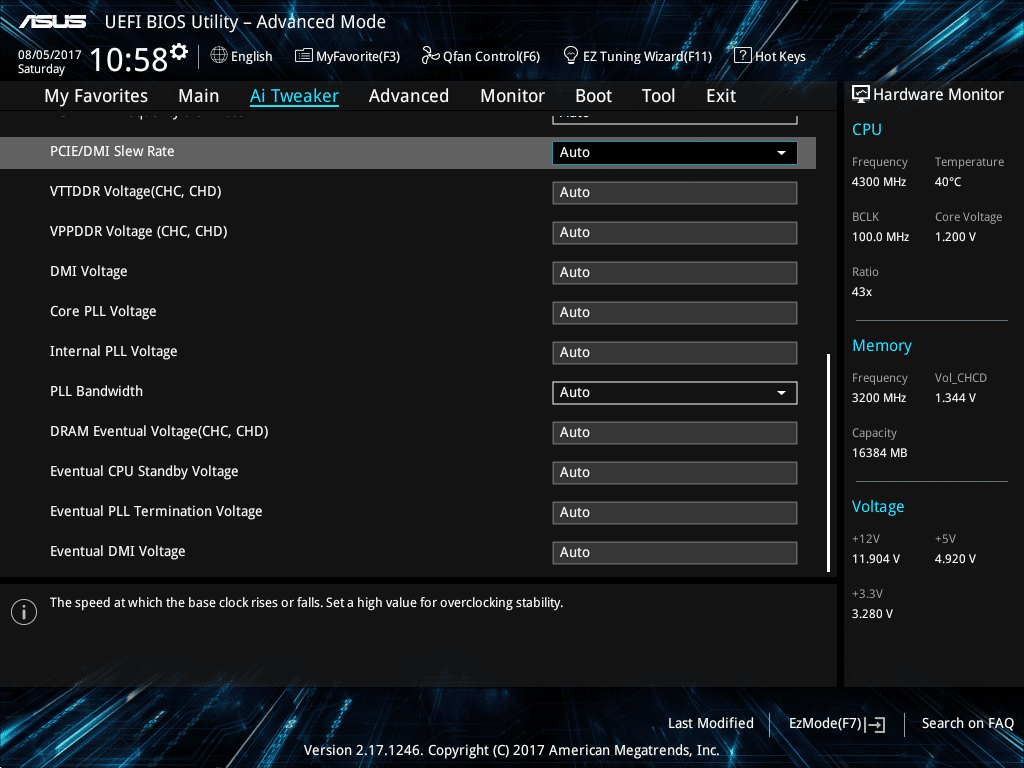Click the English language button
The height and width of the screenshot is (768, 1024).
242,56
